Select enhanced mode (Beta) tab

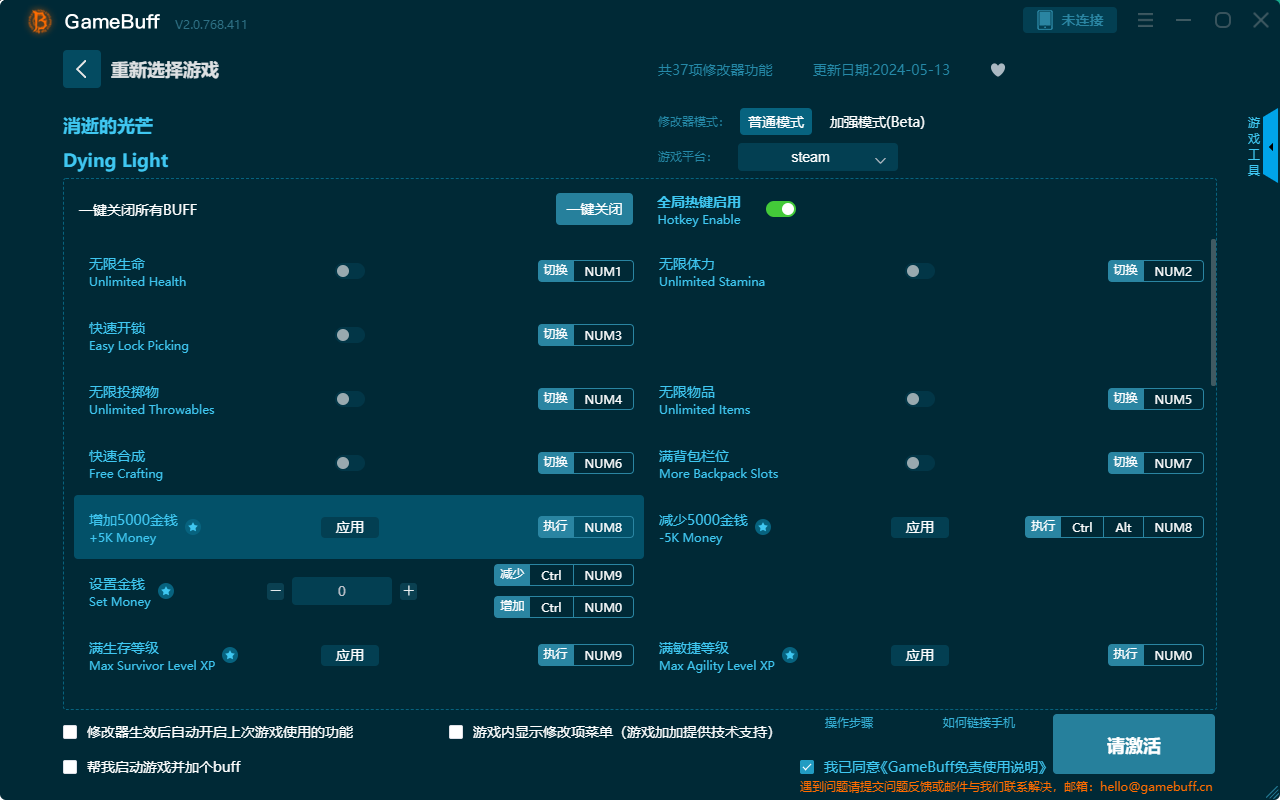877,122
